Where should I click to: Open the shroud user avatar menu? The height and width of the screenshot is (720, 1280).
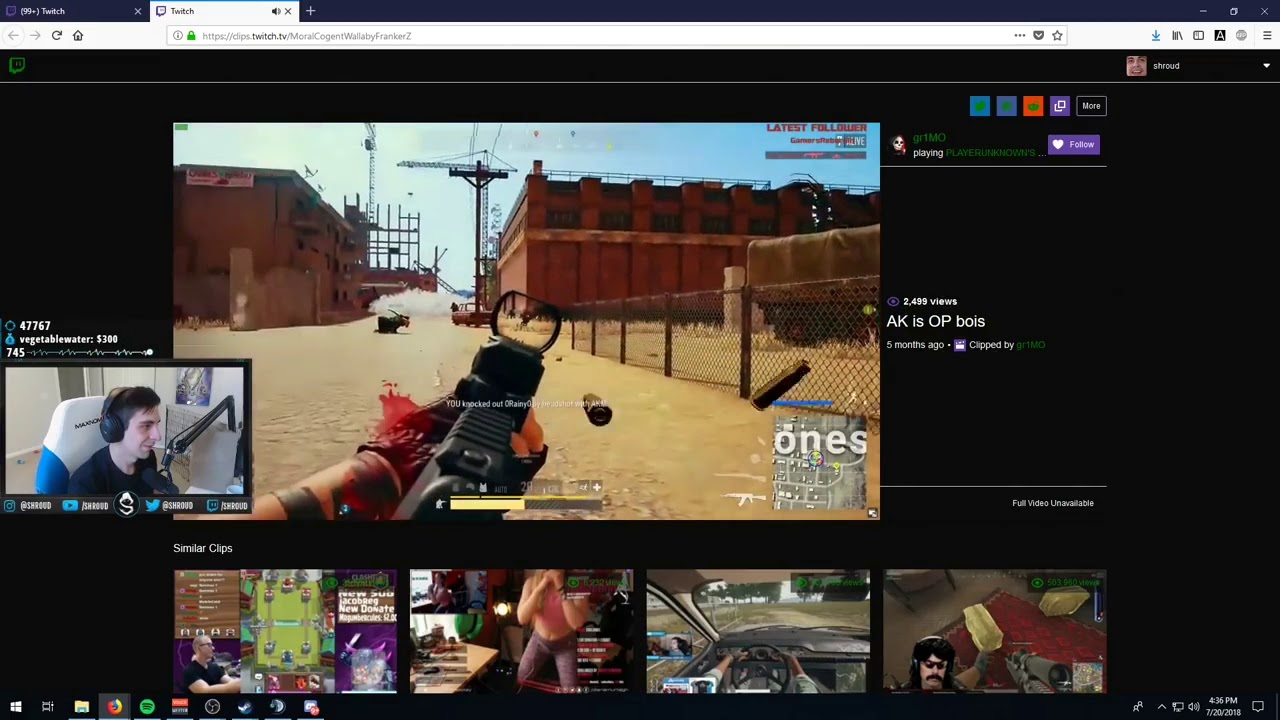[x=1136, y=66]
